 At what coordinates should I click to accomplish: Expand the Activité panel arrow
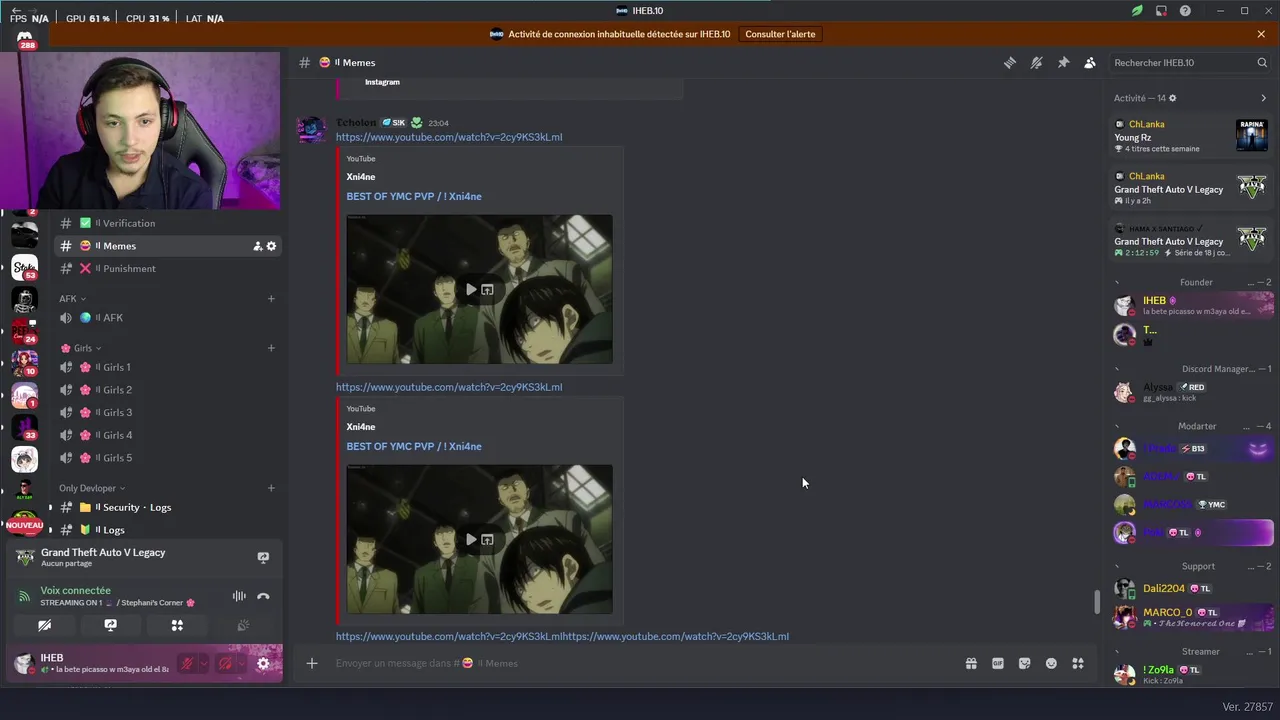coord(1263,98)
